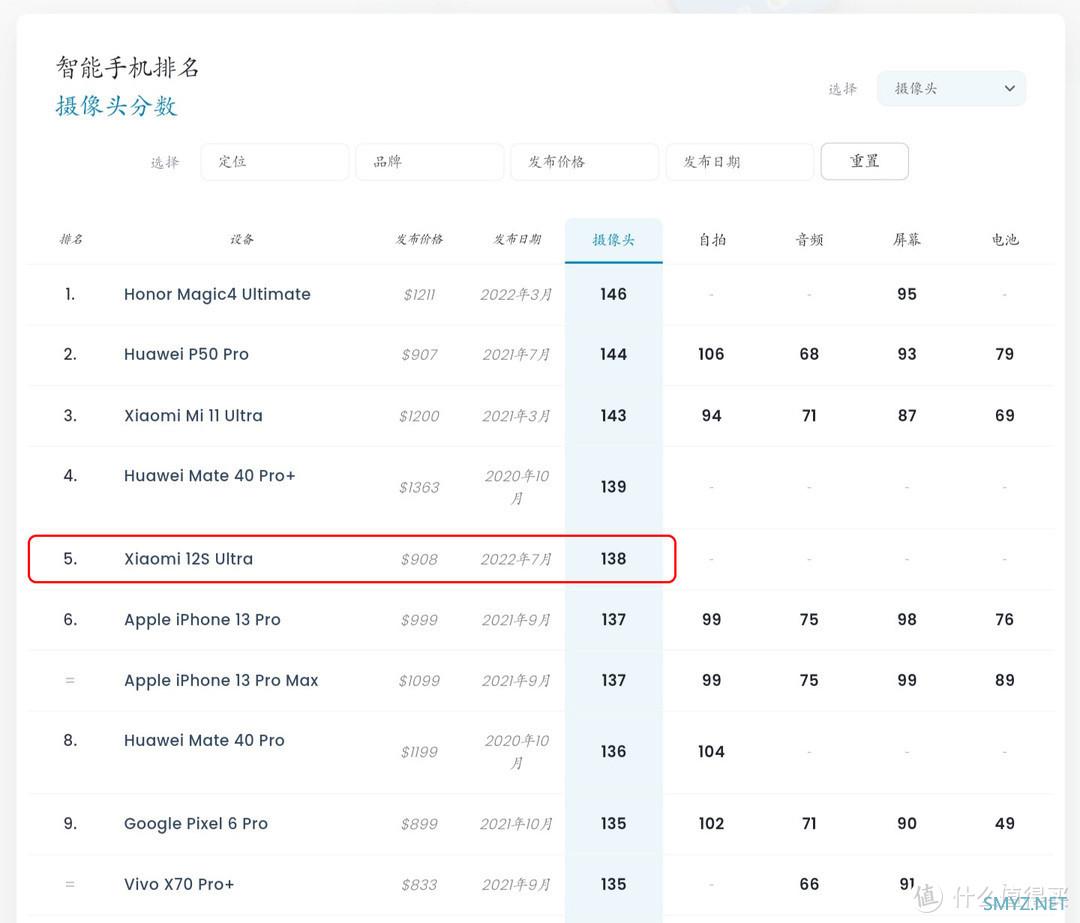Open Xiaomi 12S Ultra device link

click(188, 559)
